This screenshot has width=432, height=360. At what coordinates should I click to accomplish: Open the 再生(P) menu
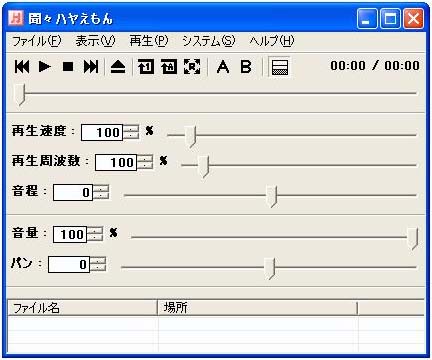click(149, 41)
